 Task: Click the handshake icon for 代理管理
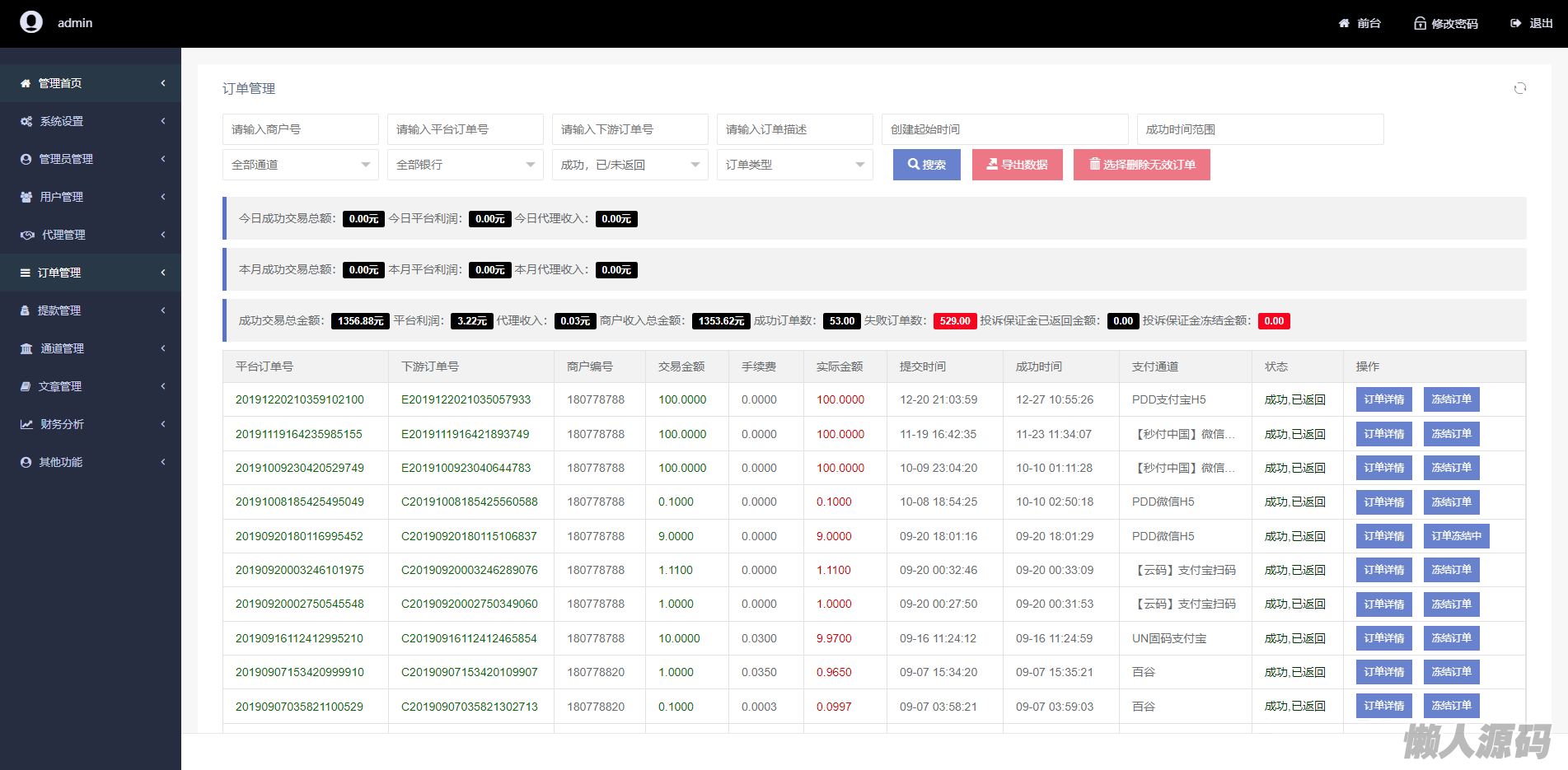27,235
